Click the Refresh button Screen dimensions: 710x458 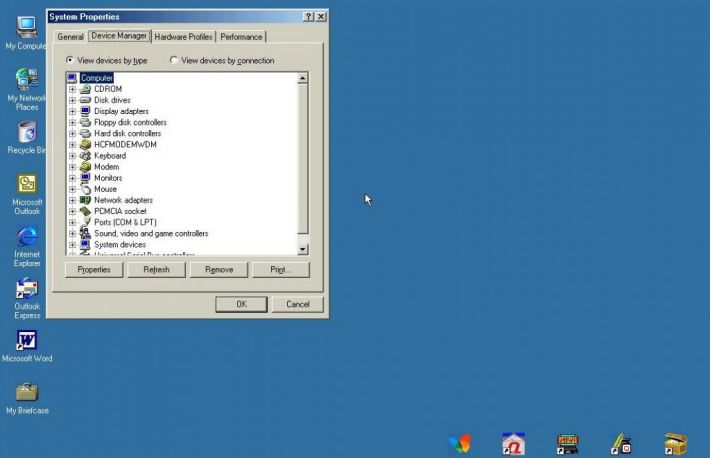coord(156,270)
